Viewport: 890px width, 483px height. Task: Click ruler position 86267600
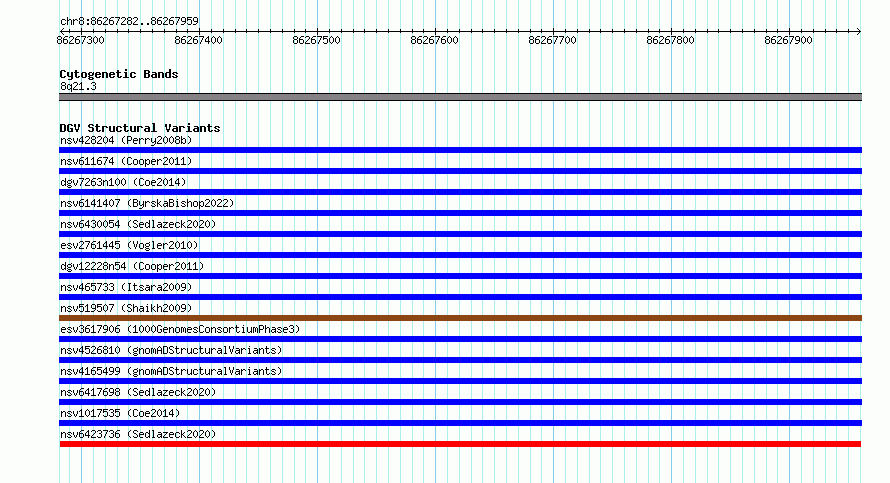434,40
